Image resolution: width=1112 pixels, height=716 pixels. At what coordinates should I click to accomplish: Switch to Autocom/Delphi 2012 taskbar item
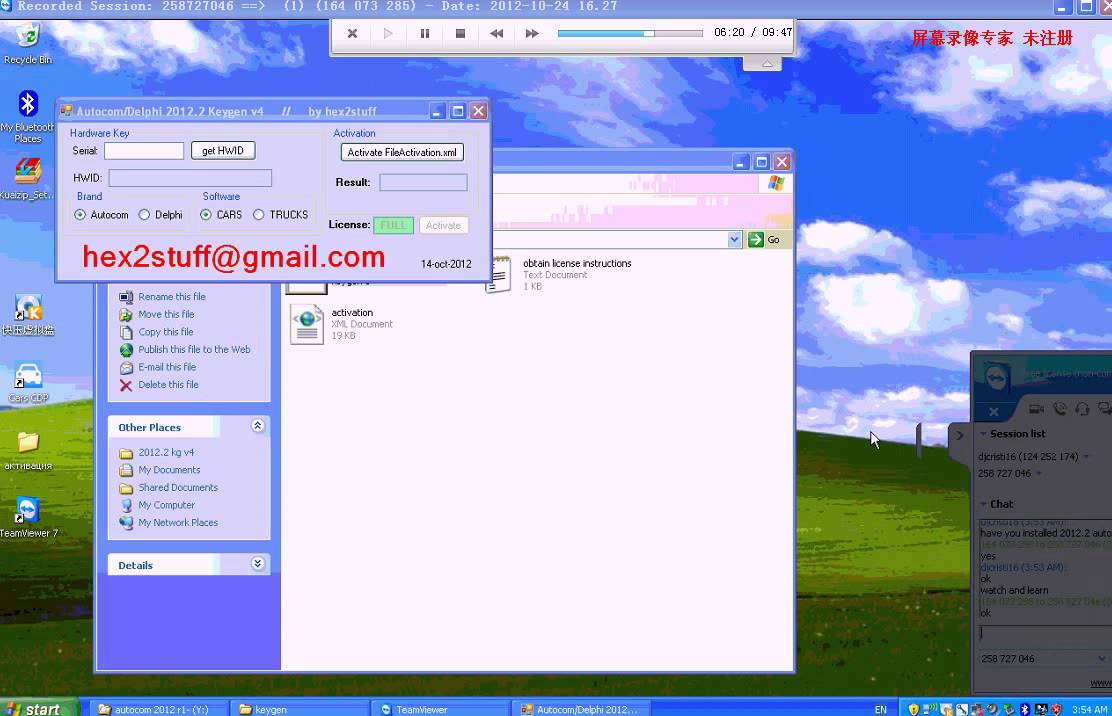point(581,709)
